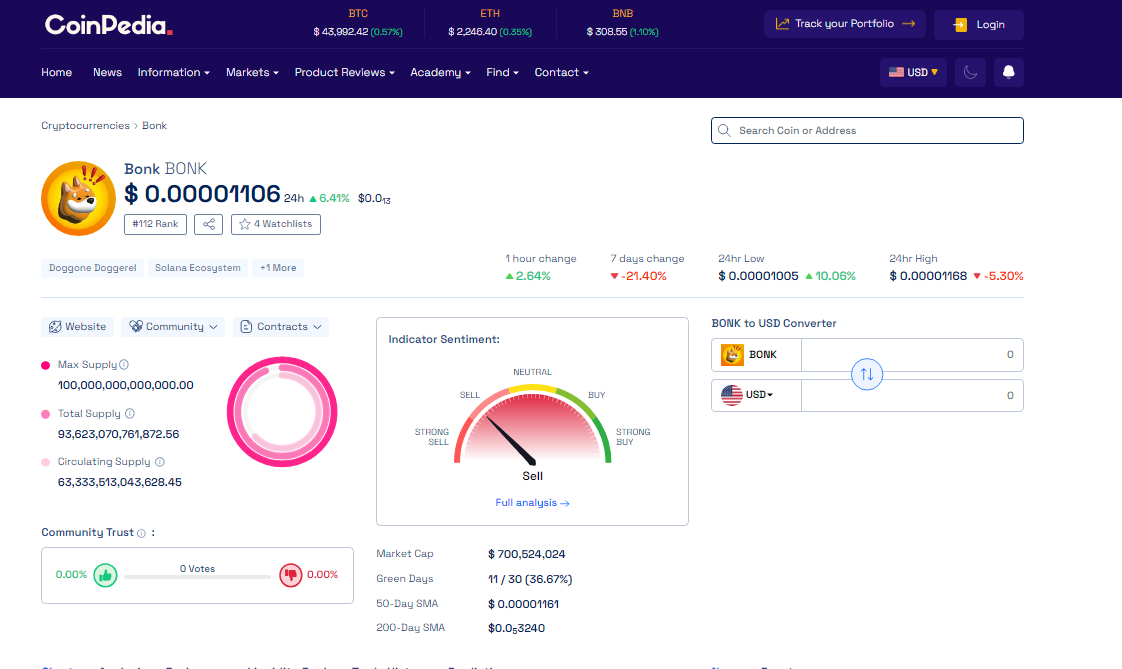Click BONK icon in converter

point(732,355)
